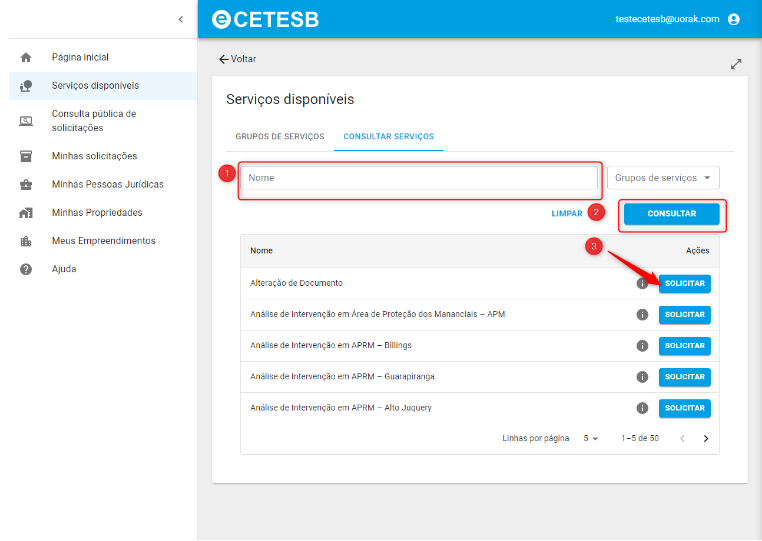Screen dimensions: 762x541
Task: Focus the Nome search field
Action: (420, 178)
